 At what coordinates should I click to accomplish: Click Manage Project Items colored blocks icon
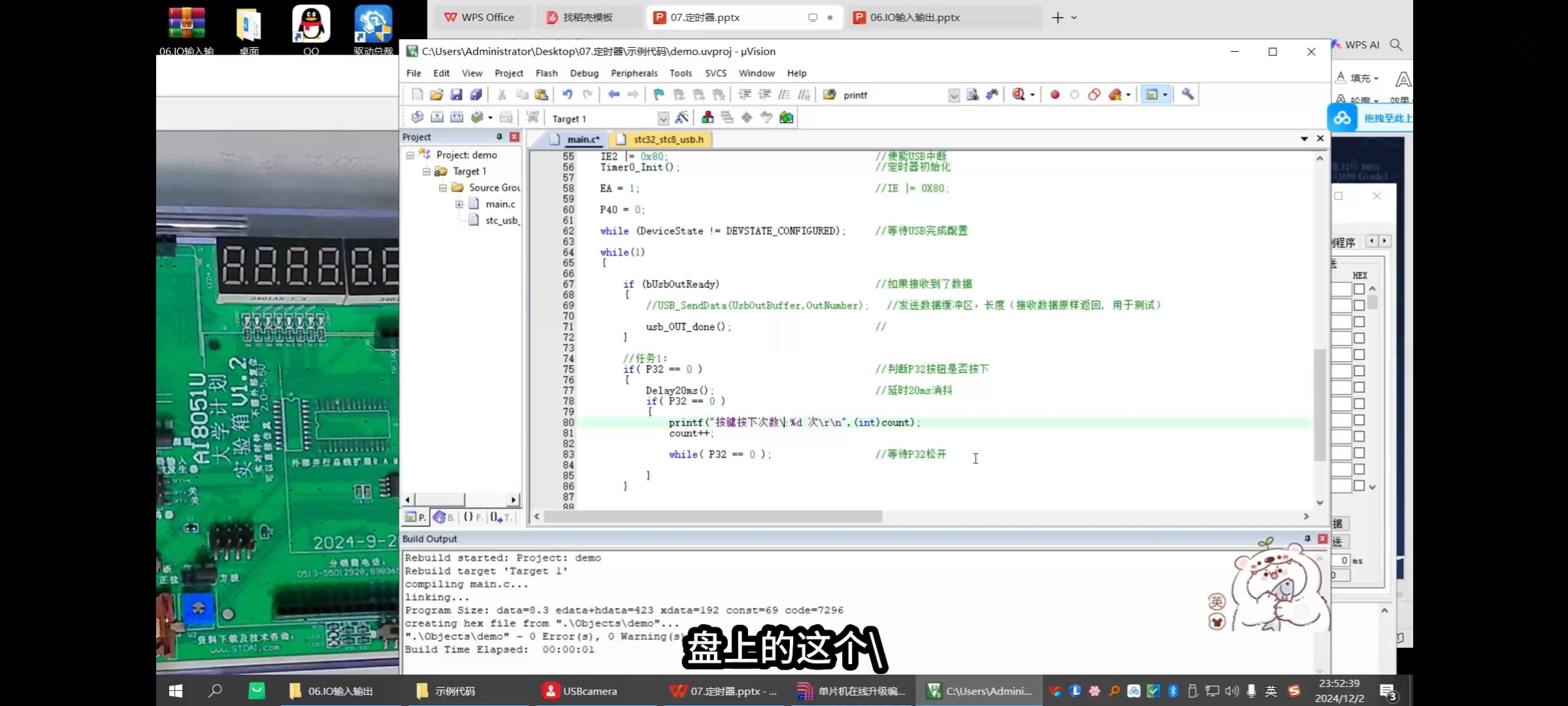(x=708, y=118)
